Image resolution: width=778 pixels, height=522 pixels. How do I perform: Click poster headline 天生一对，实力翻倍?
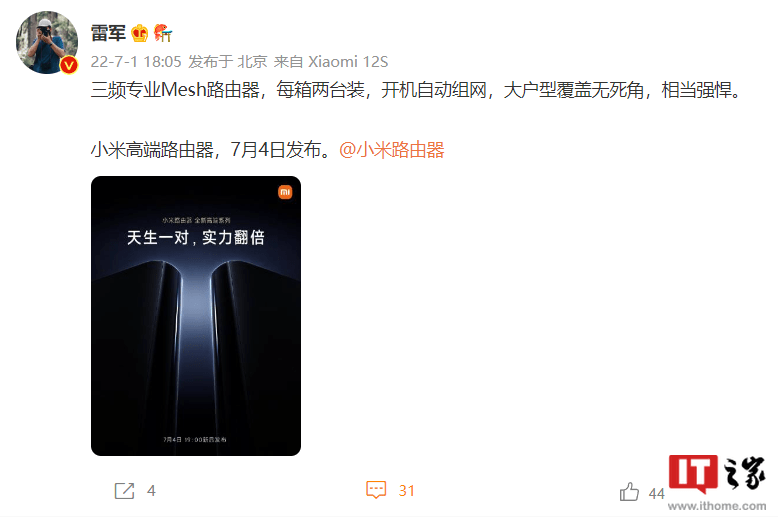pos(196,238)
